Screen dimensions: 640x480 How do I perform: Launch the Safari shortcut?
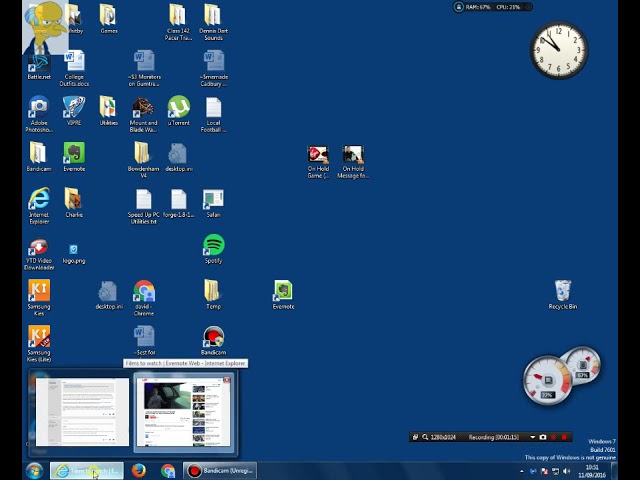tap(213, 203)
